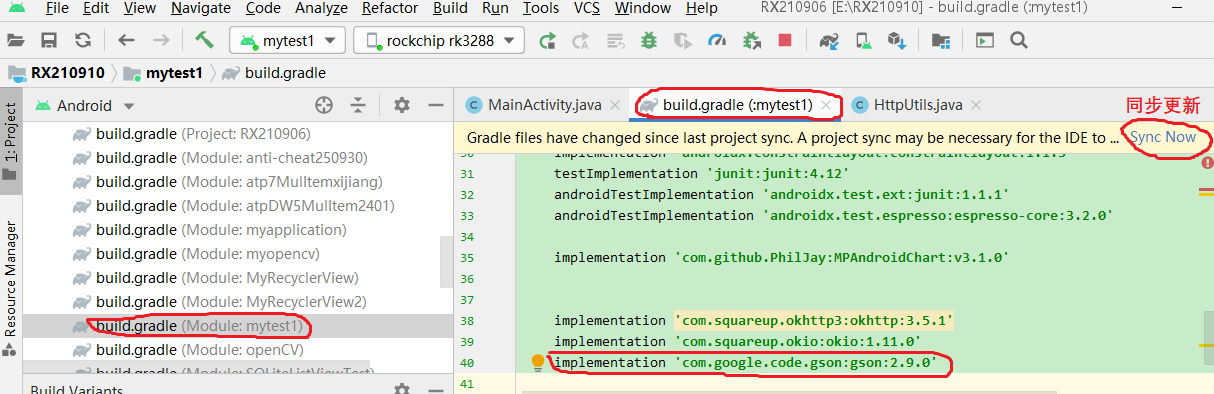Click the Synchronize refresh toolbar icon

coord(82,41)
